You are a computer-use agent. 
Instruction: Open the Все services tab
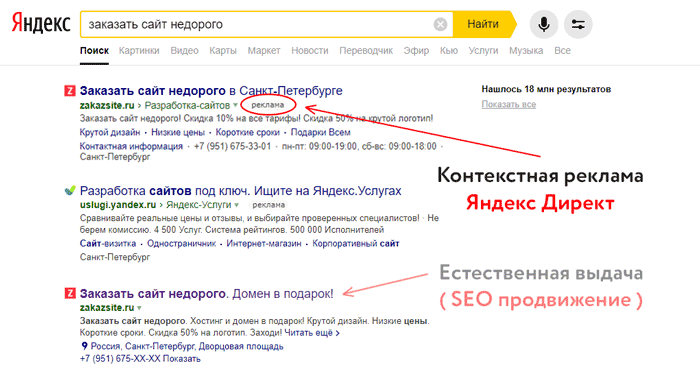tap(562, 50)
